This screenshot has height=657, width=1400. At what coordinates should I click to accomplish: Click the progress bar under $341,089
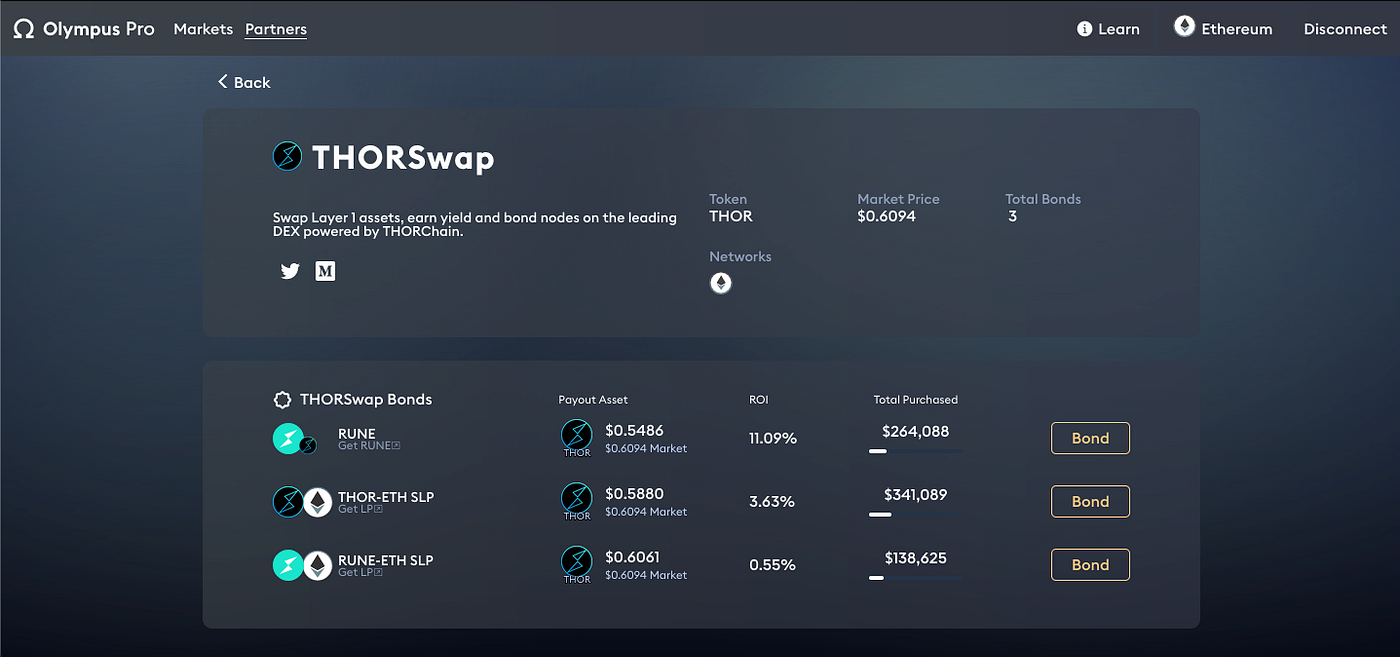(915, 514)
